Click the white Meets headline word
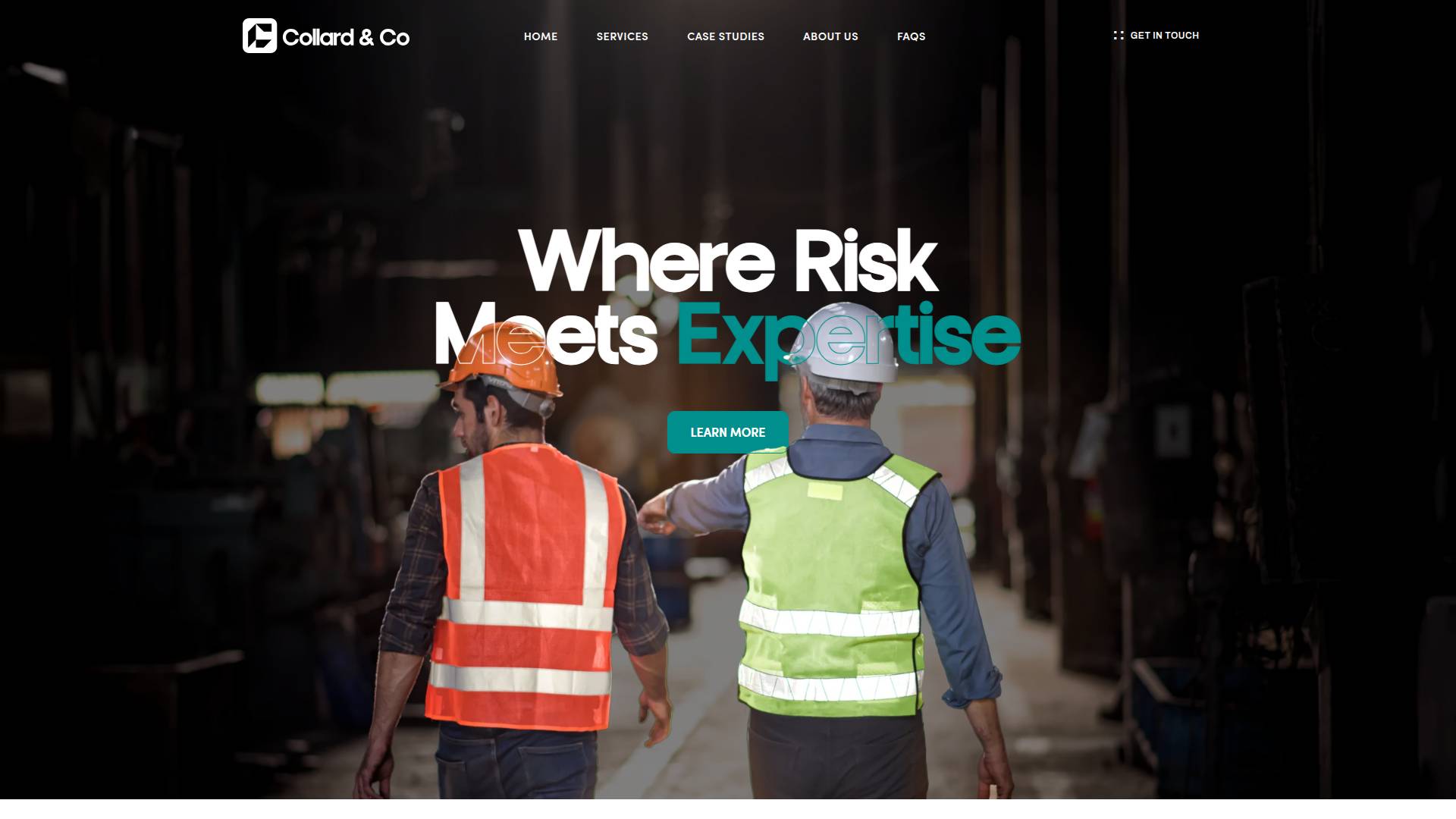Image resolution: width=1456 pixels, height=819 pixels. [x=546, y=335]
